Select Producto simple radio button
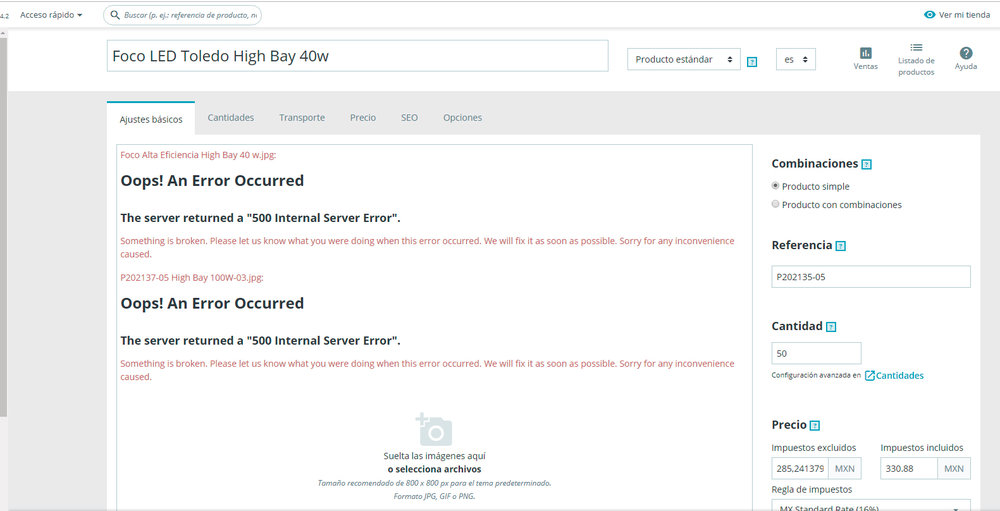Screen dimensions: 1000x511 click(776, 186)
